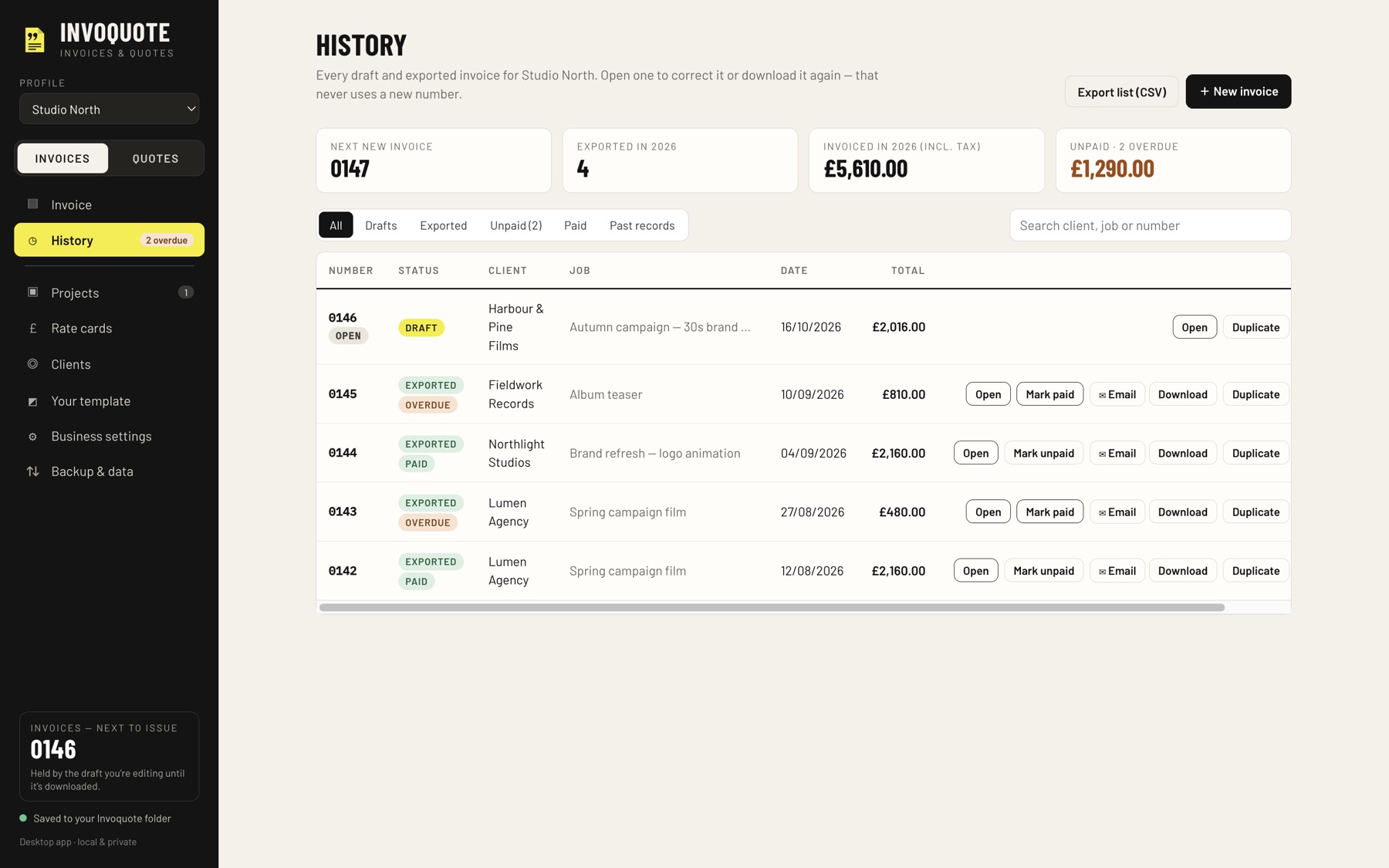Mark invoice 0143 as paid
The image size is (1389, 868).
click(1050, 512)
